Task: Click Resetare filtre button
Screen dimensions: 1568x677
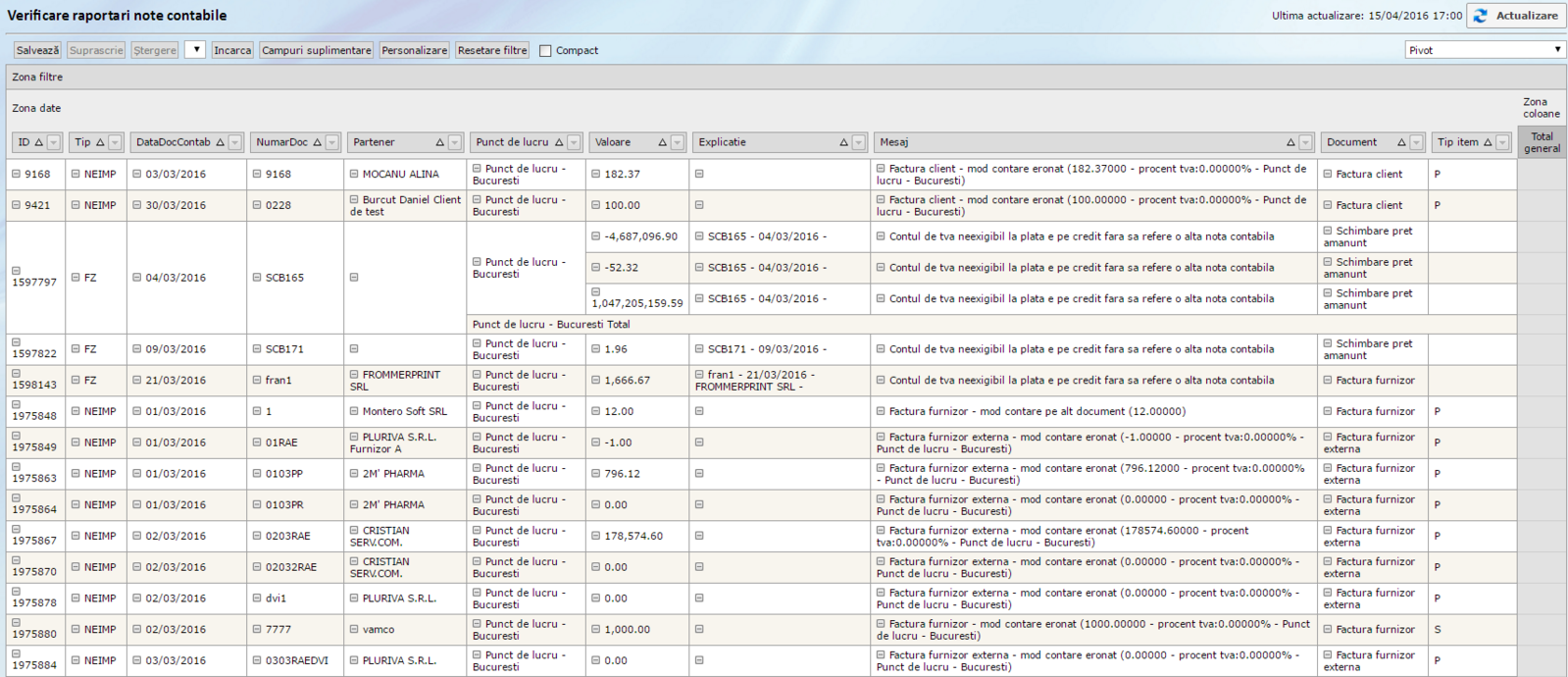Action: click(492, 50)
